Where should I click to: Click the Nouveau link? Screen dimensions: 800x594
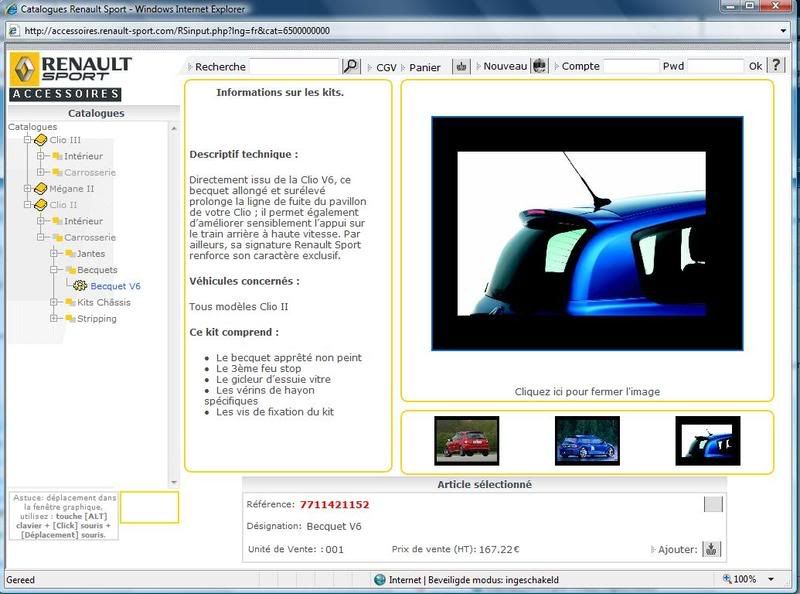(x=505, y=66)
